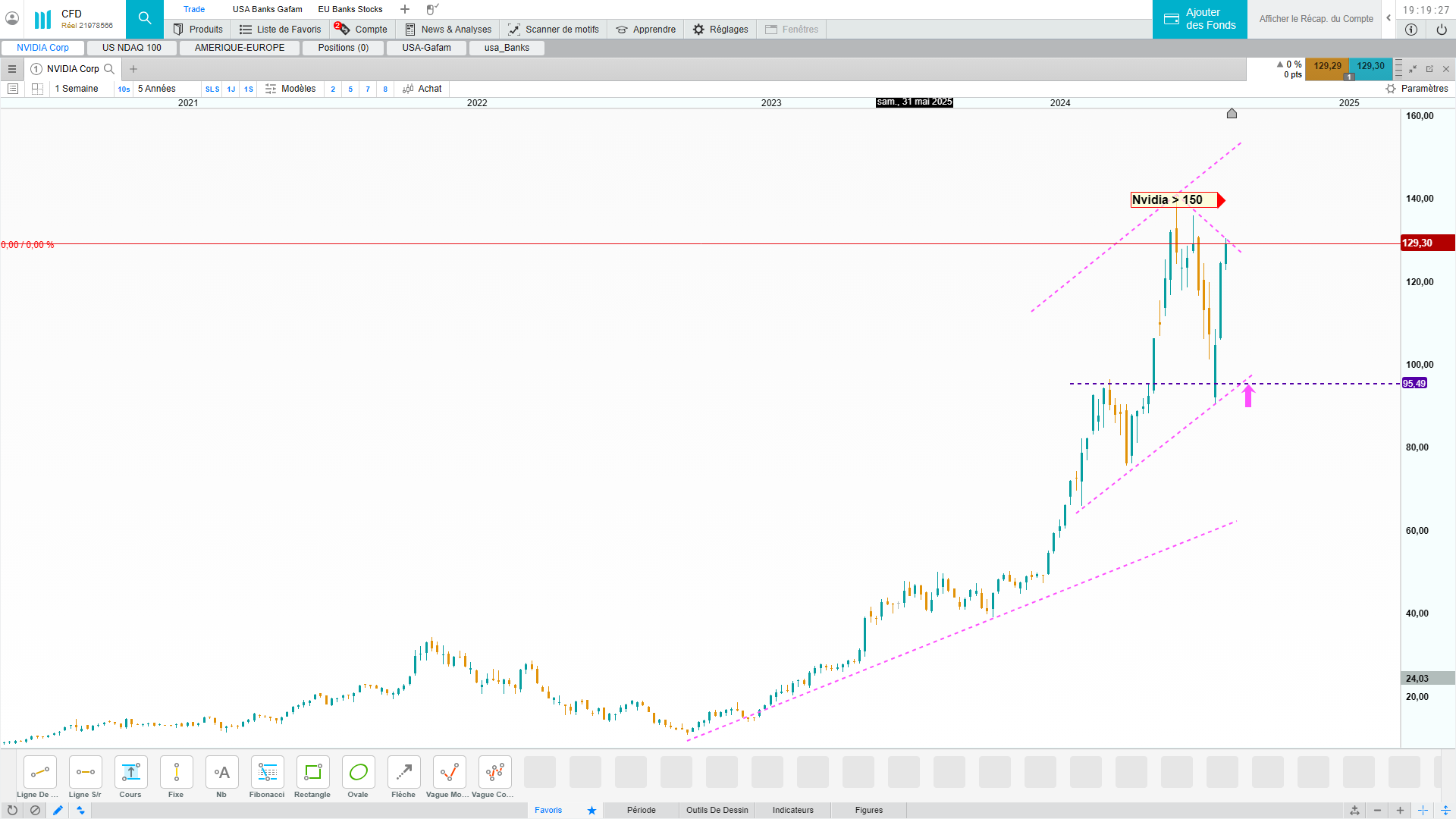Click Afficher le Récap. du Compte

click(1316, 19)
